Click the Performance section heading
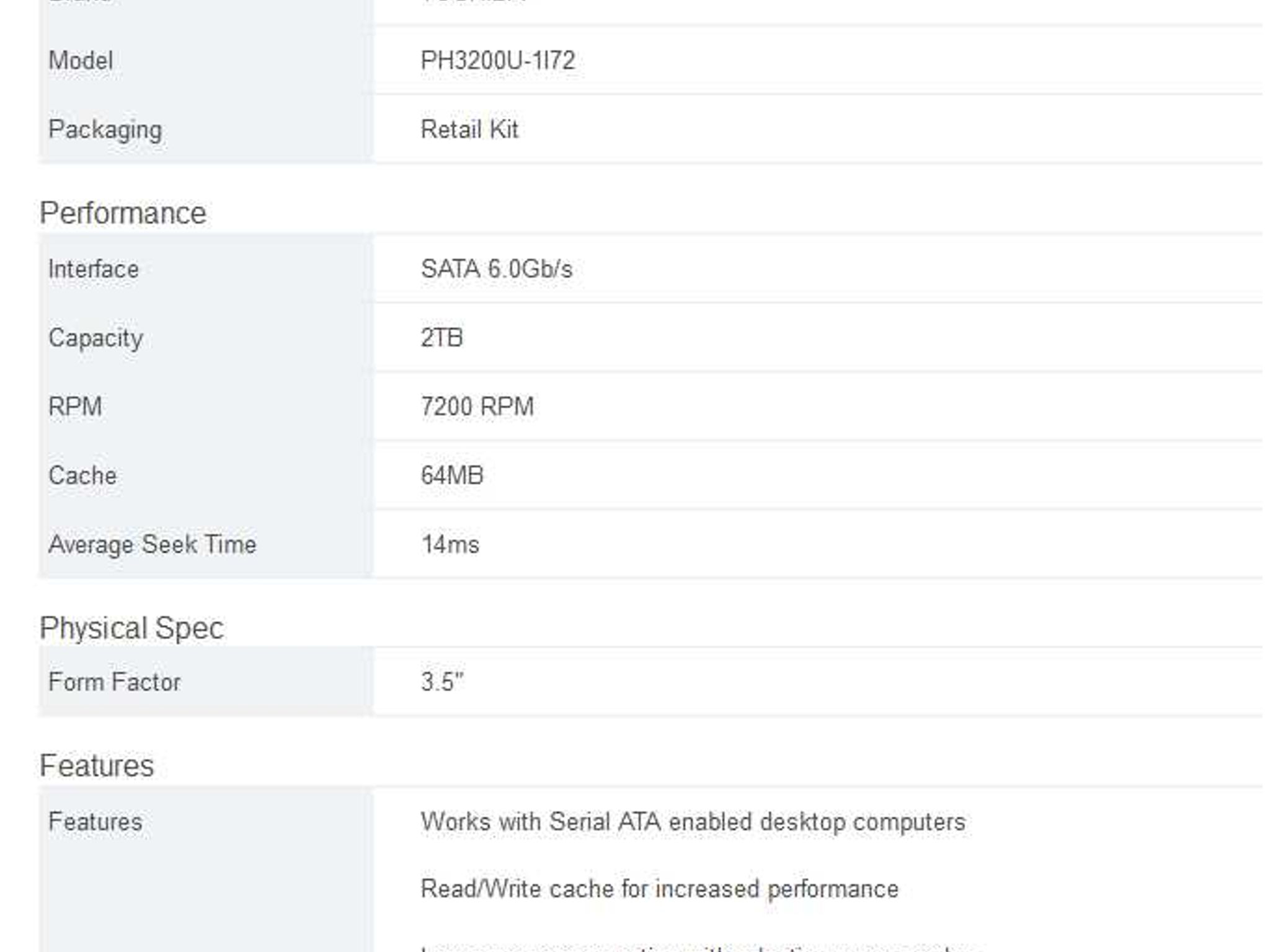 tap(123, 213)
